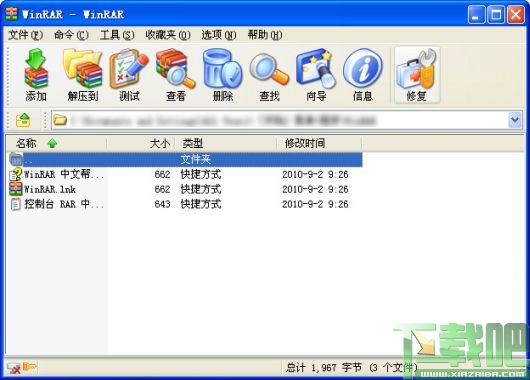Click the folder icon in address bar
This screenshot has height=380, width=530.
coord(60,120)
